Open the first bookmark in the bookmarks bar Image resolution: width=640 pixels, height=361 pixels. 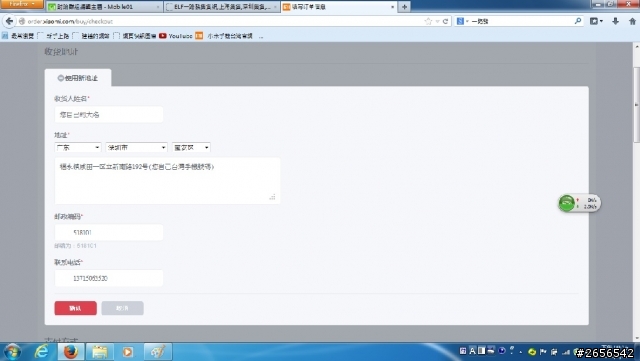18,36
